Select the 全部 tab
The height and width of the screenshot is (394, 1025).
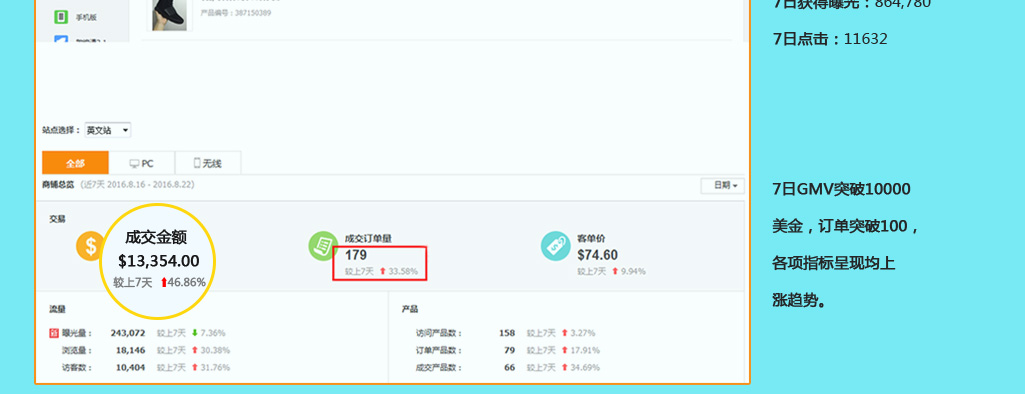pyautogui.click(x=75, y=163)
